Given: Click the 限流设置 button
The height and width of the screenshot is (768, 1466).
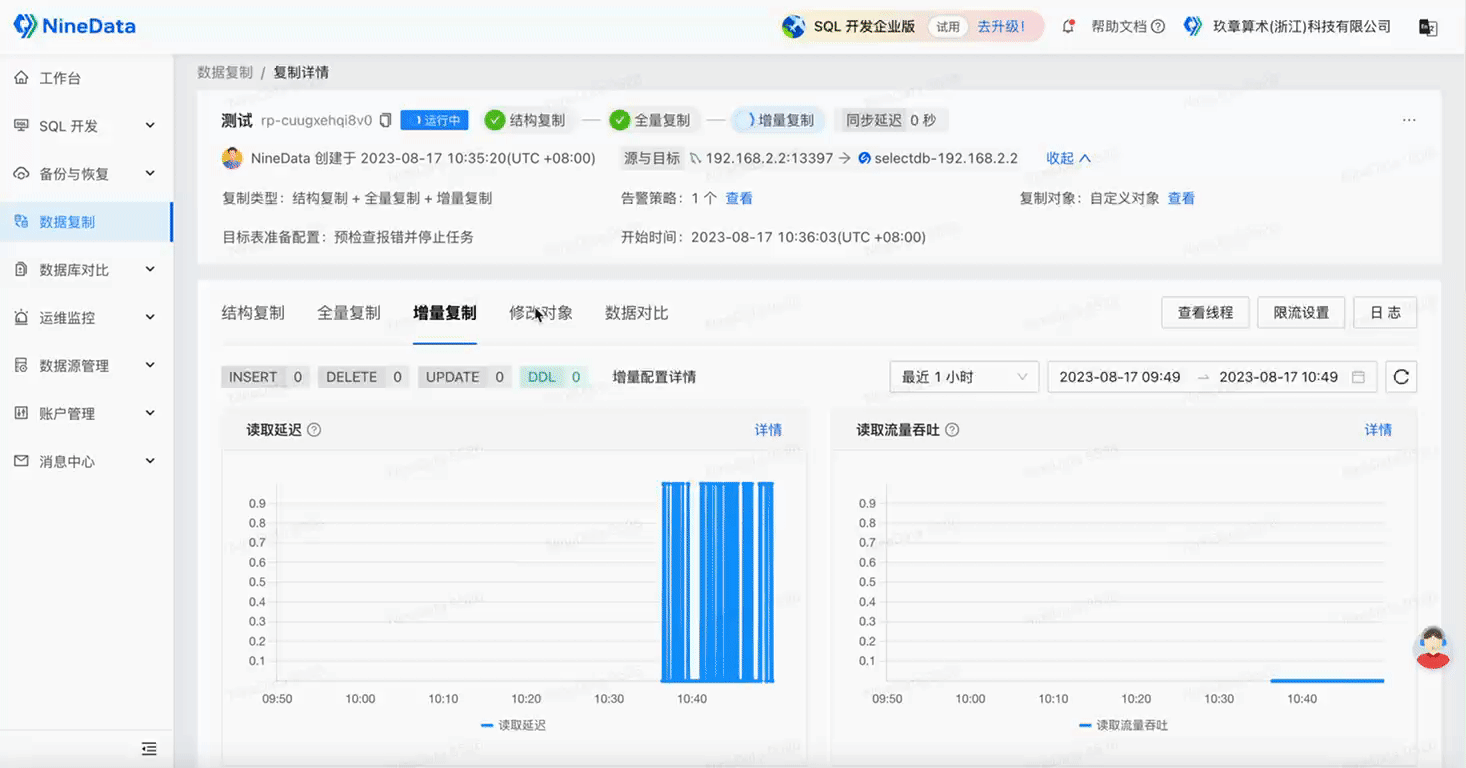Looking at the screenshot, I should 1301,313.
